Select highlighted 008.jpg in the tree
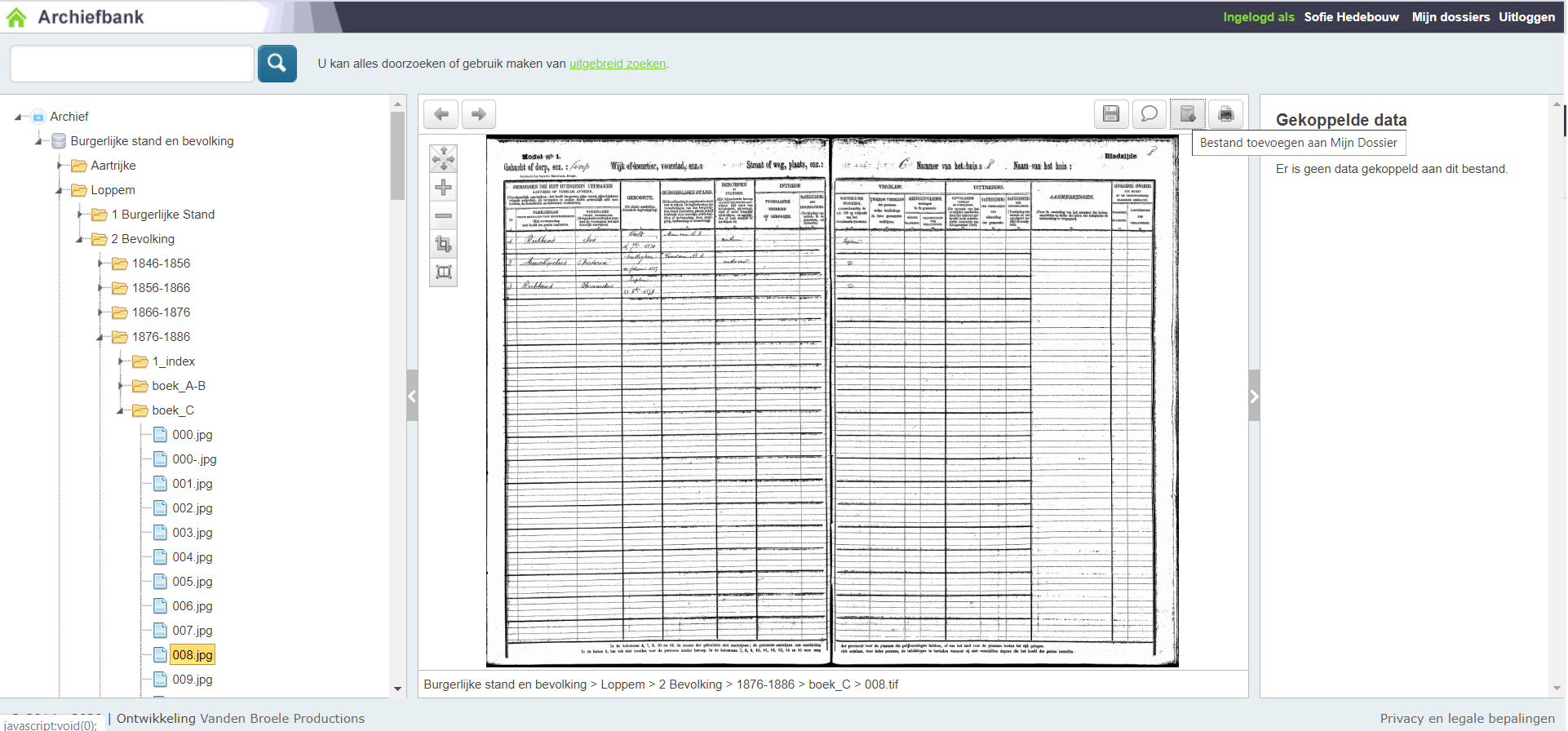The image size is (1568, 731). click(x=193, y=655)
